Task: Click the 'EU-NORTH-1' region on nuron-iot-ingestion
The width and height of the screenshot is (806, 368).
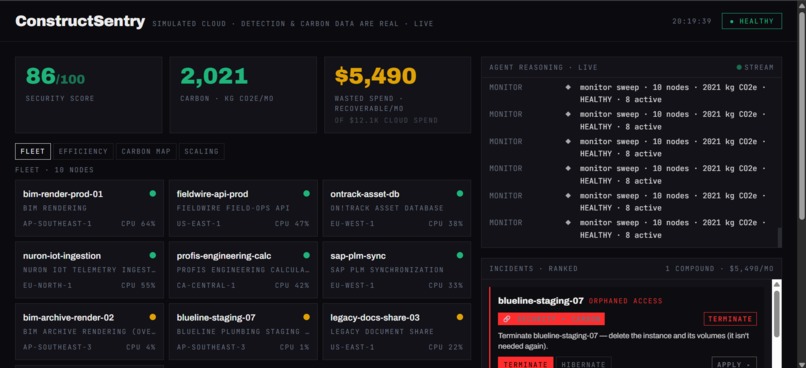Action: 47,285
